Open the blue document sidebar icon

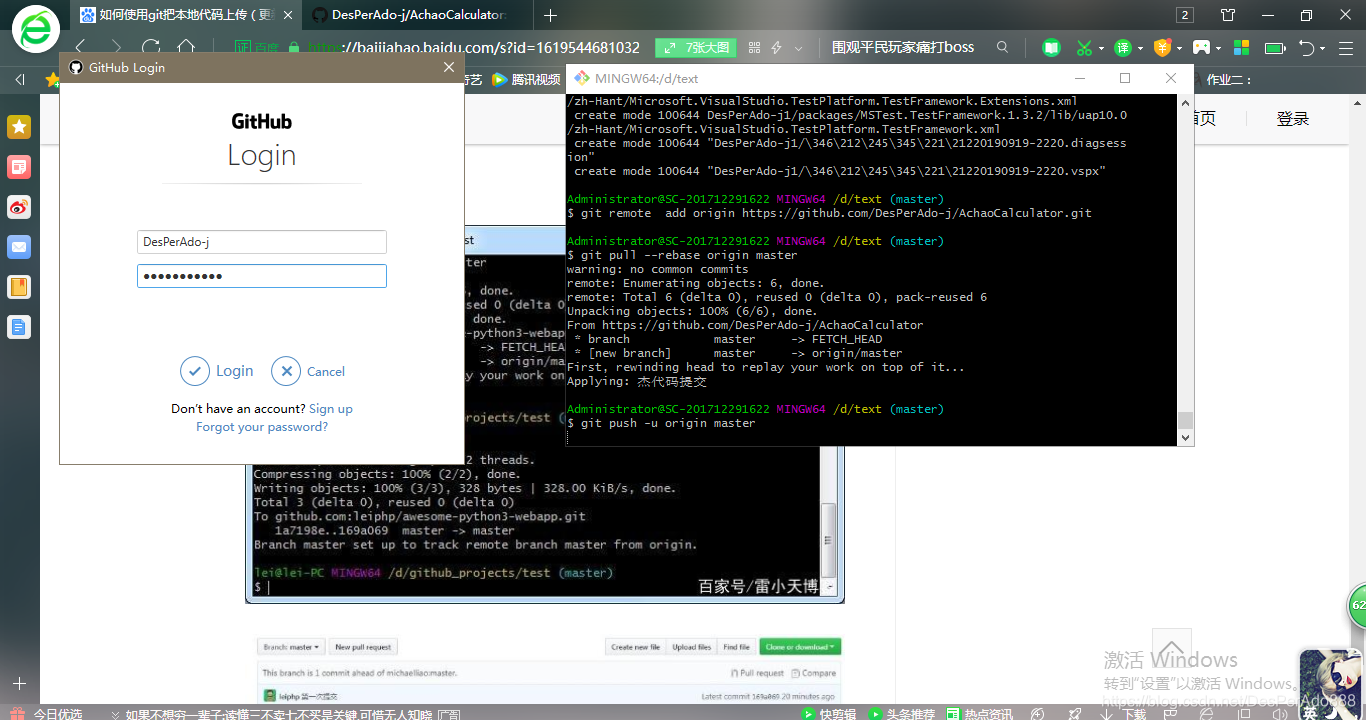point(19,327)
